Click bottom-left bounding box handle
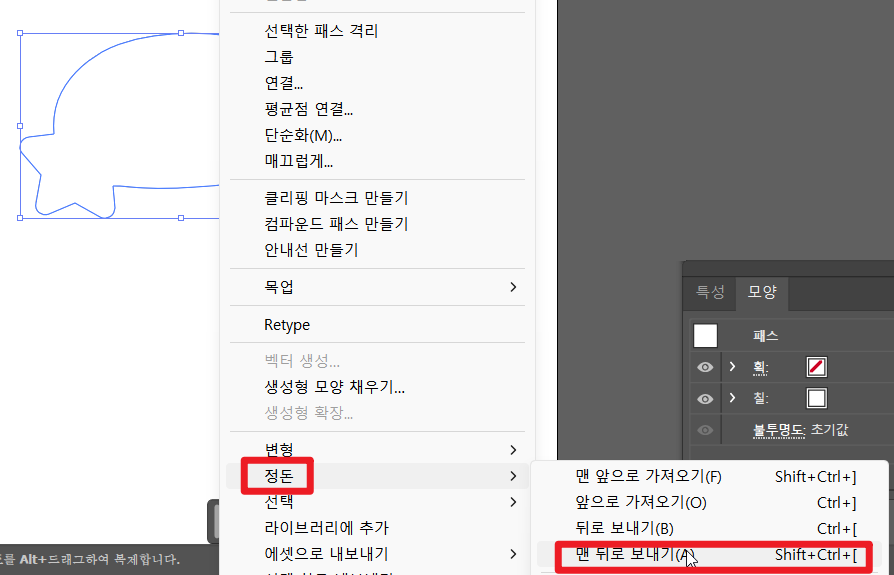 point(20,218)
